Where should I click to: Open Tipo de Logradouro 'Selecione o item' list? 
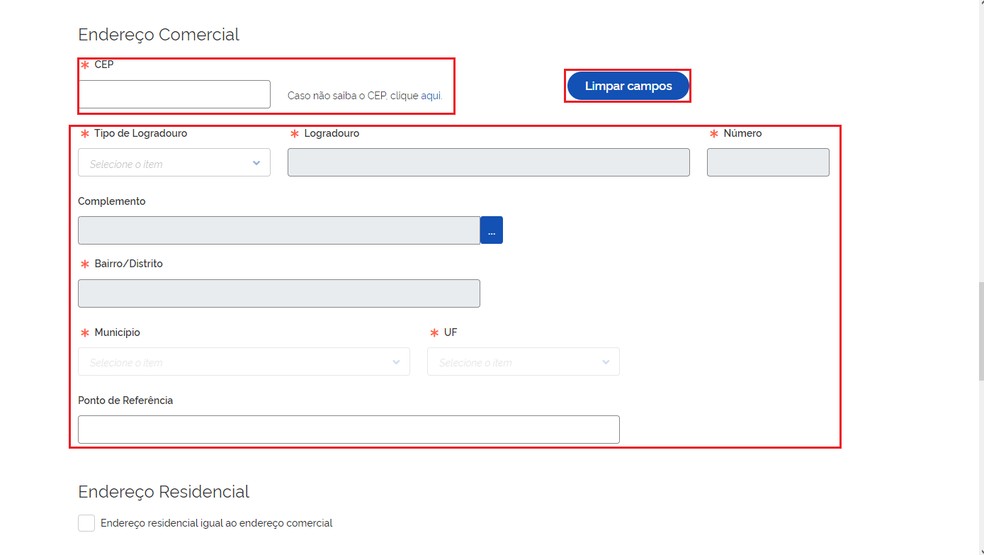click(165, 163)
